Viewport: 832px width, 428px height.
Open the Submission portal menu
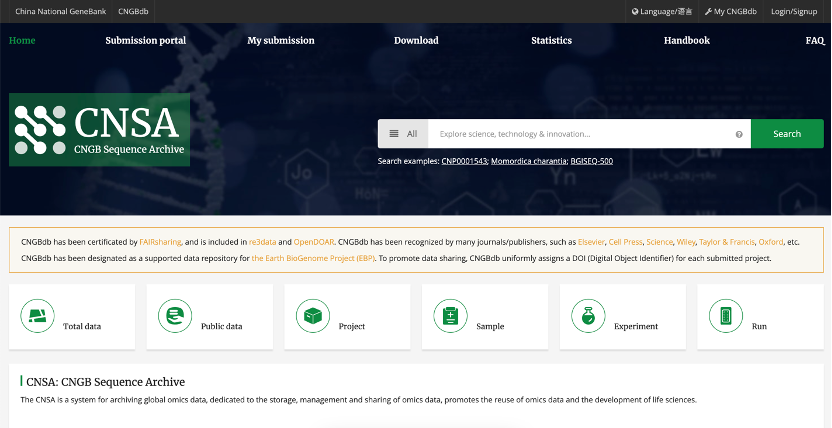pyautogui.click(x=145, y=41)
